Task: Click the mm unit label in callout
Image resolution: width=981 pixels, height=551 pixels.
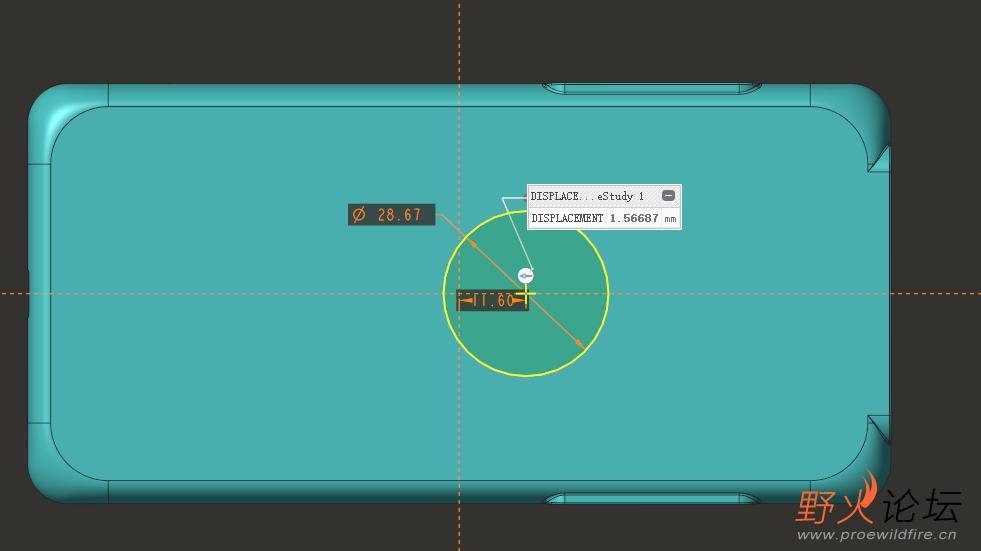Action: point(670,219)
